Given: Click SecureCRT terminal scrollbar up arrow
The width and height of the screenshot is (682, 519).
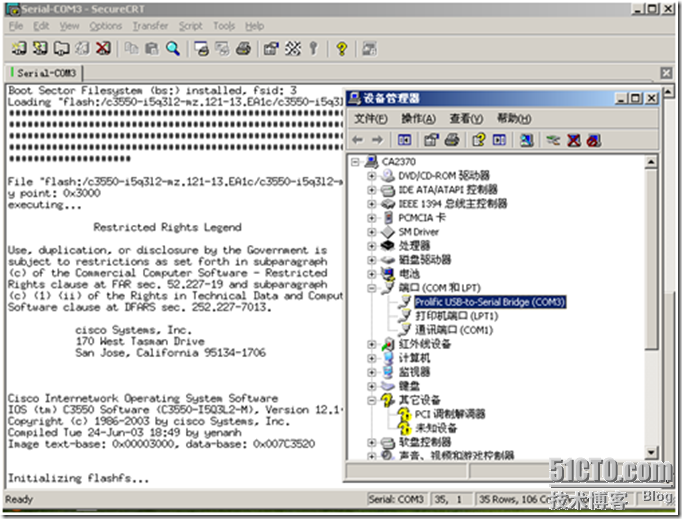Looking at the screenshot, I should tap(669, 91).
